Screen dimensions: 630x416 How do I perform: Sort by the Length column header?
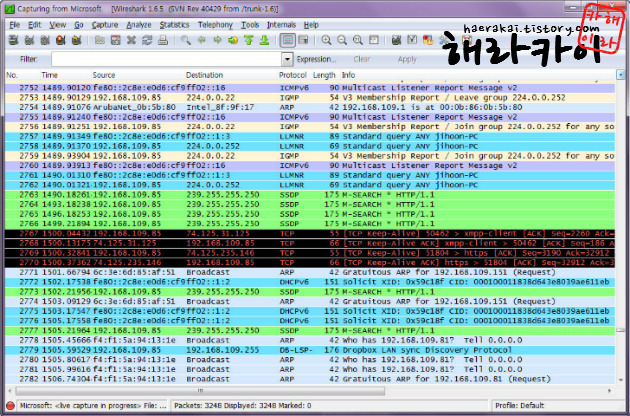pyautogui.click(x=324, y=75)
